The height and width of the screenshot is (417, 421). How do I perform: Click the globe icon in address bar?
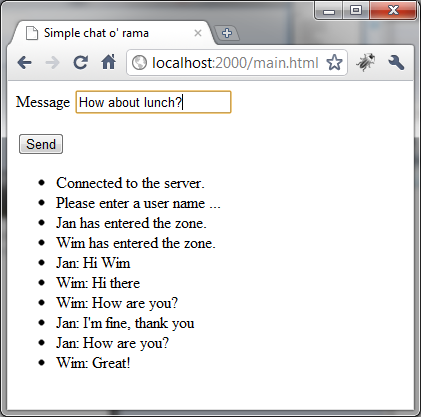click(x=139, y=63)
